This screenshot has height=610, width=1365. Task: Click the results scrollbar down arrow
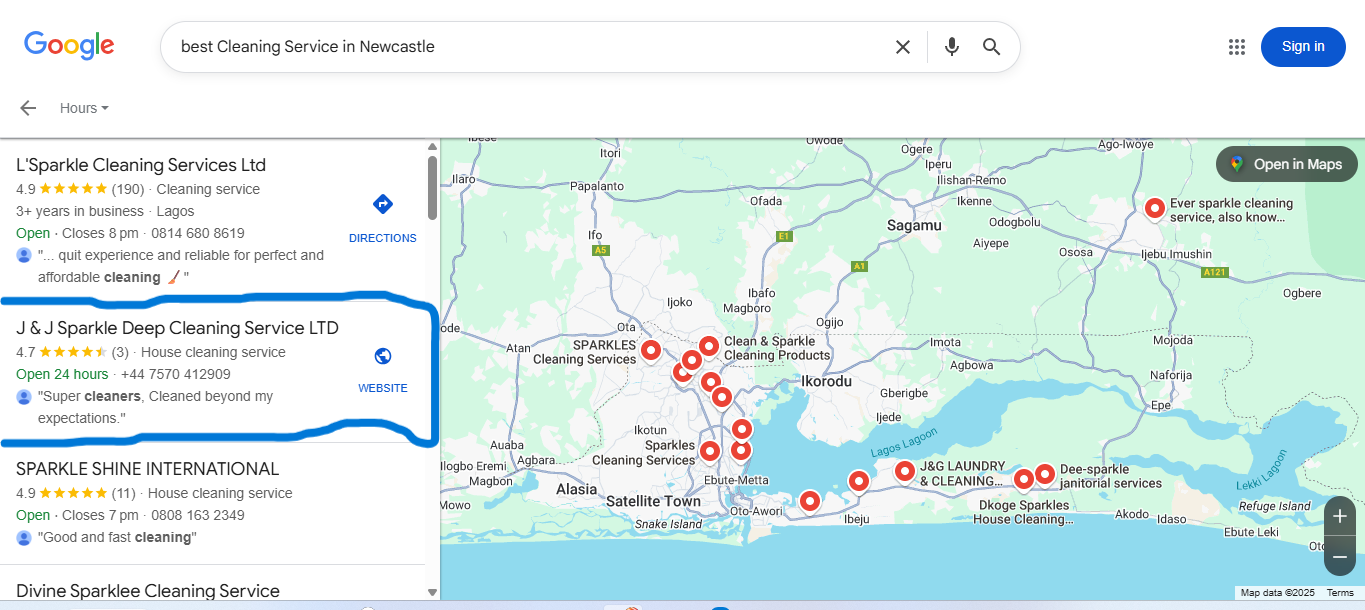[x=432, y=592]
